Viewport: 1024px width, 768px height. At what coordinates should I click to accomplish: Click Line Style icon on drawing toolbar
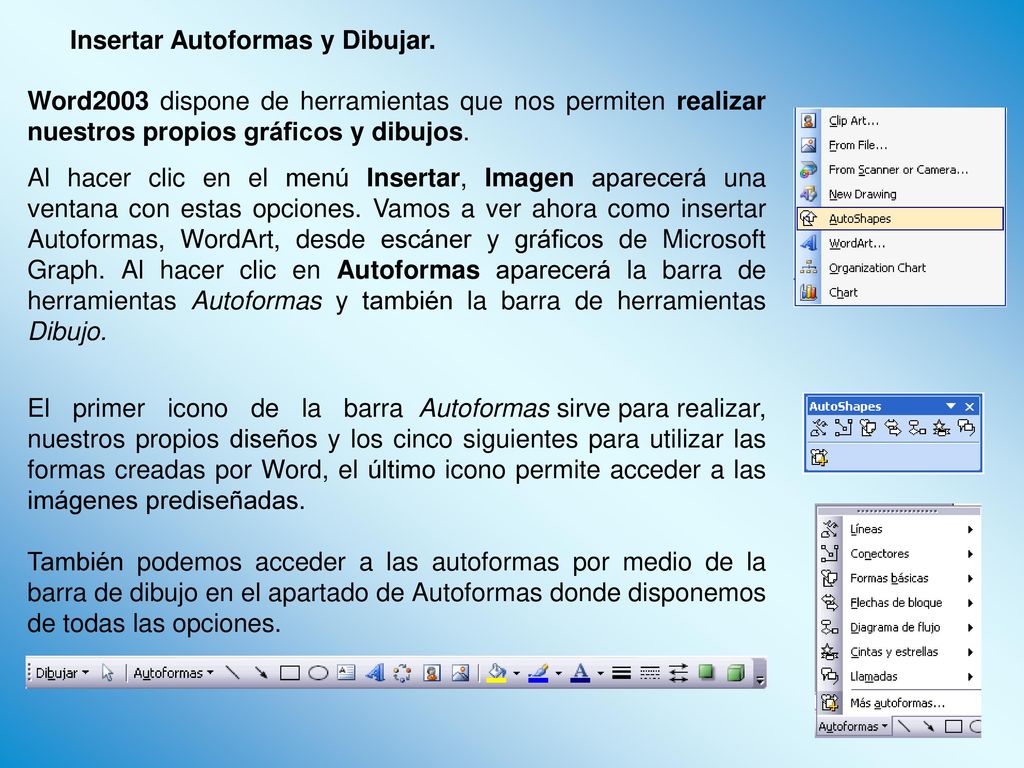pos(621,673)
